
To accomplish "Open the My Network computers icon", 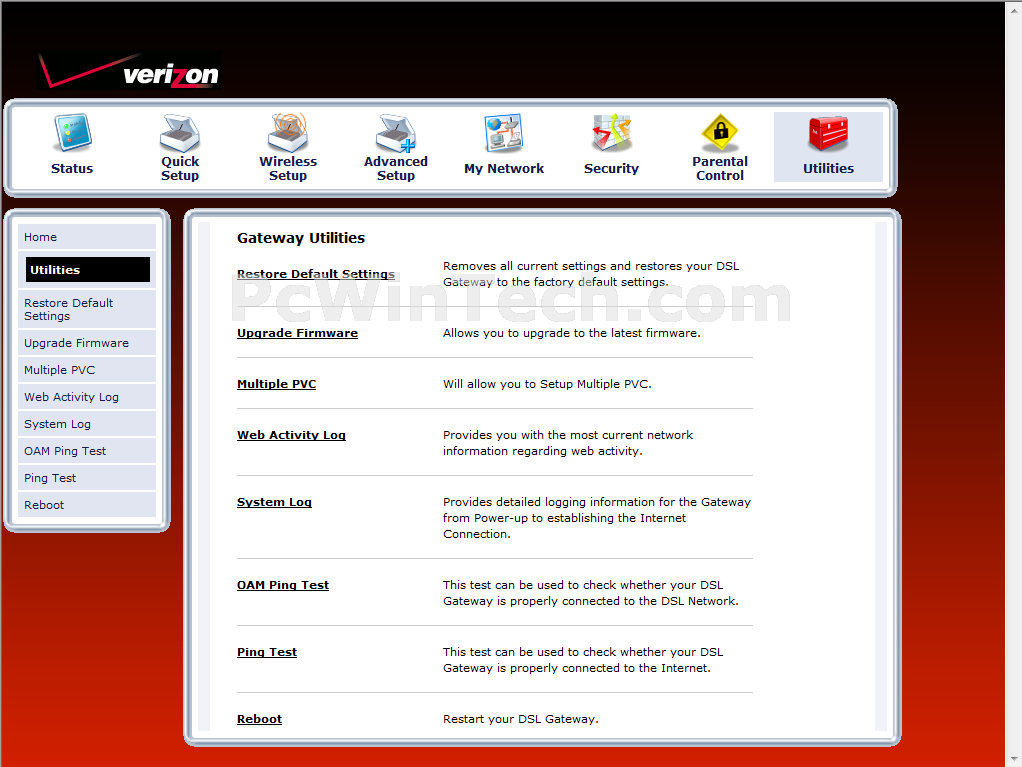I will (x=503, y=134).
